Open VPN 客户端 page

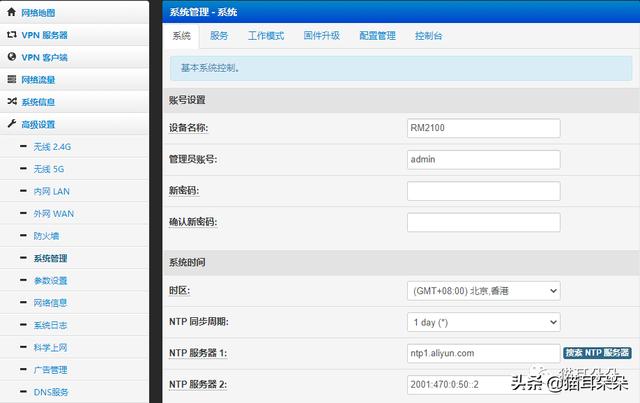tap(44, 58)
